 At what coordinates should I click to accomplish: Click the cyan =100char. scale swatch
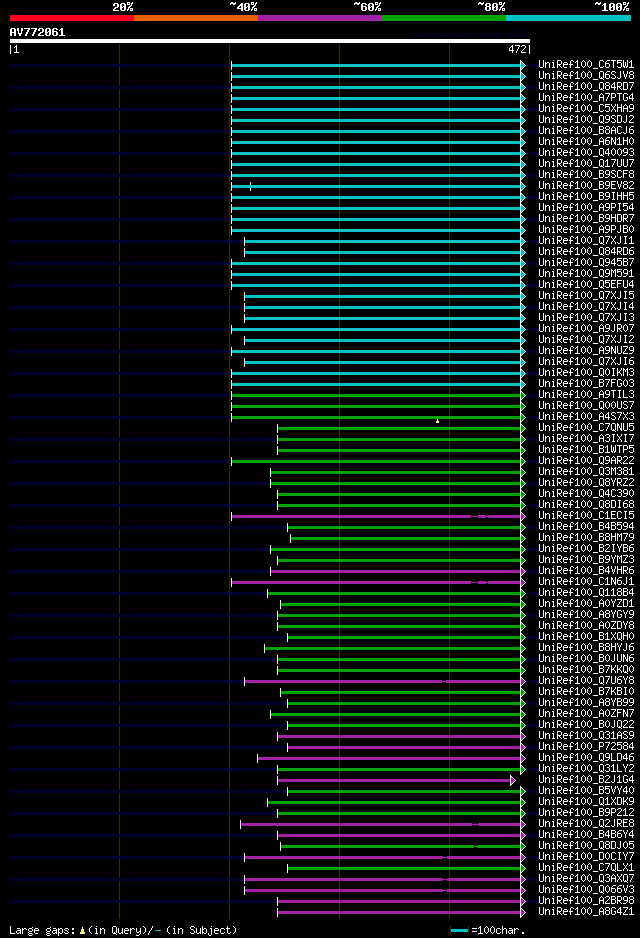(x=459, y=930)
